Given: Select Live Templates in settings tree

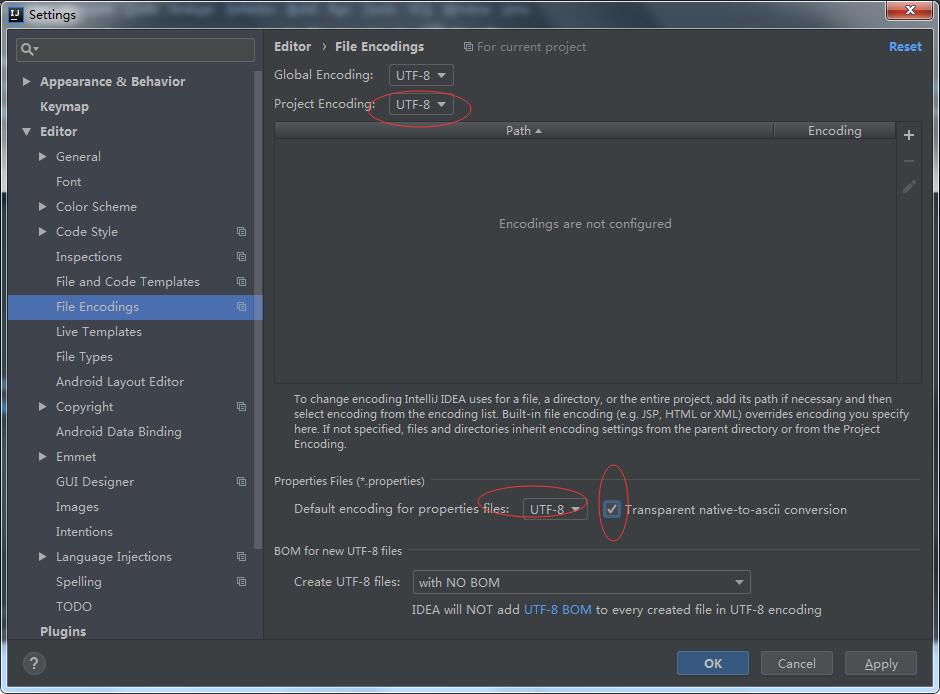Looking at the screenshot, I should pyautogui.click(x=99, y=332).
